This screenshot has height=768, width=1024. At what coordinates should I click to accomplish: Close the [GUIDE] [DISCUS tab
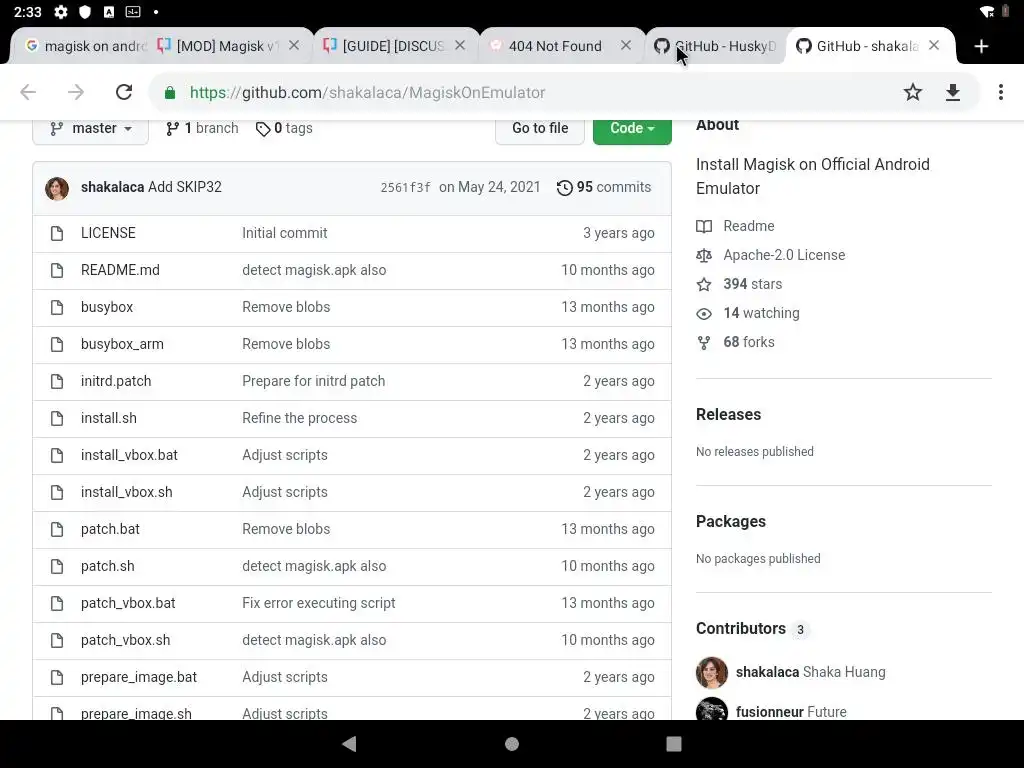[460, 45]
